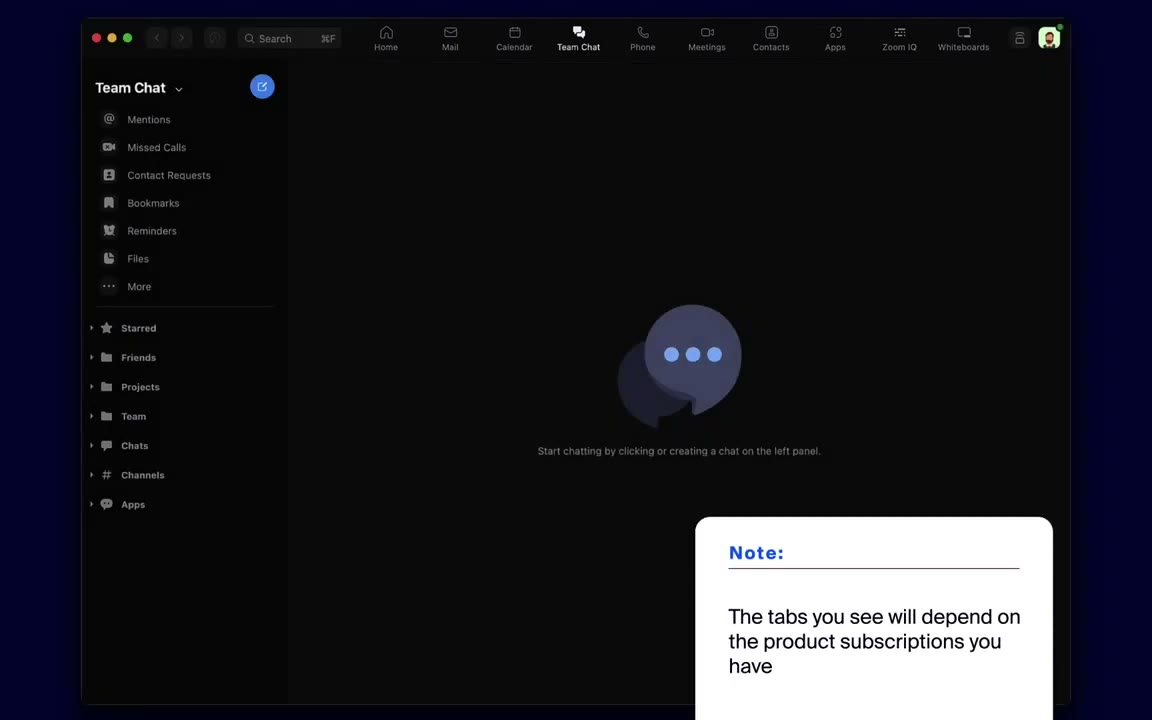Minimize the window with the yellow button
Screen dimensions: 1152x720
(112, 38)
